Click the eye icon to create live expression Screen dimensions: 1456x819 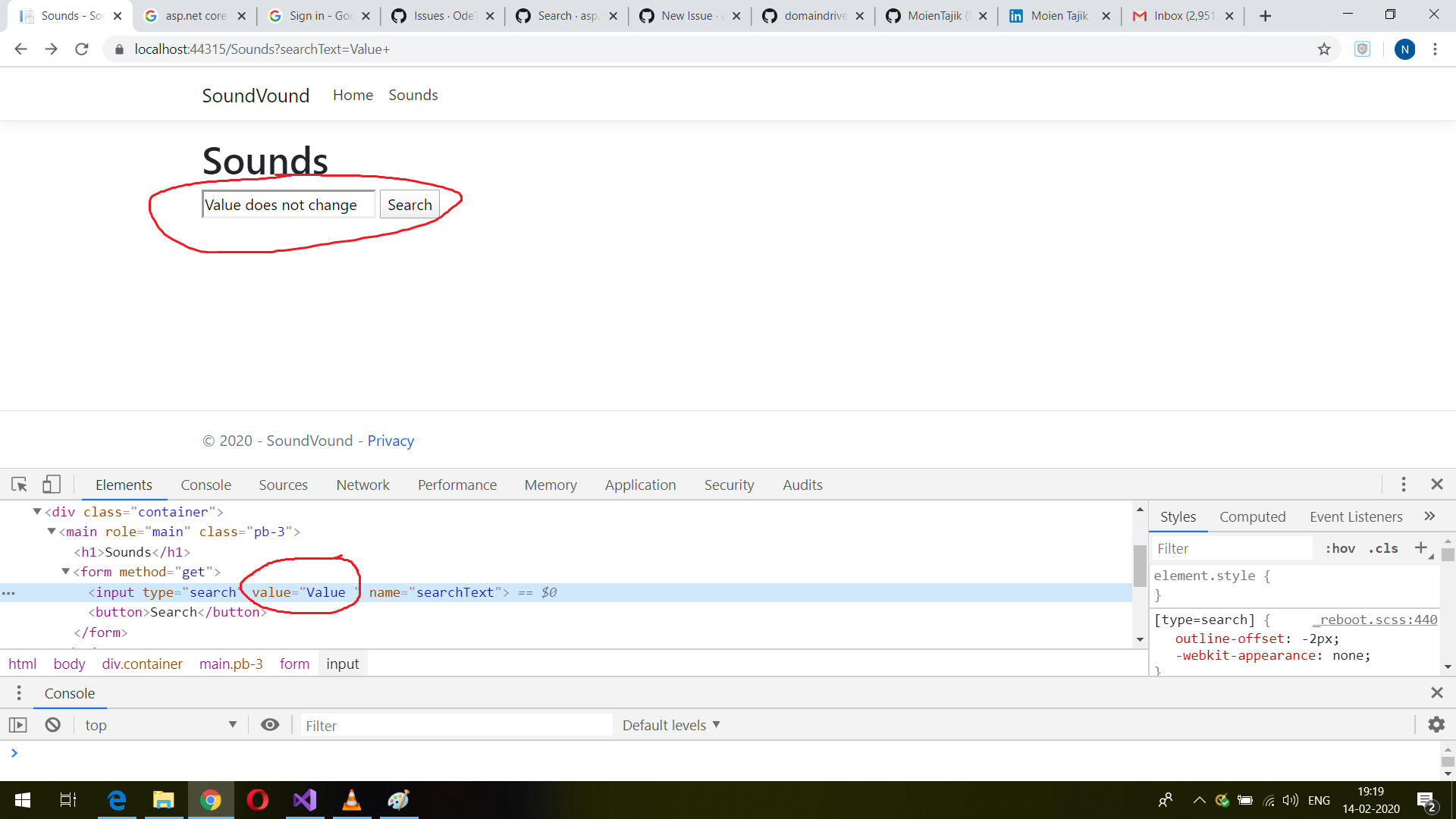point(270,724)
